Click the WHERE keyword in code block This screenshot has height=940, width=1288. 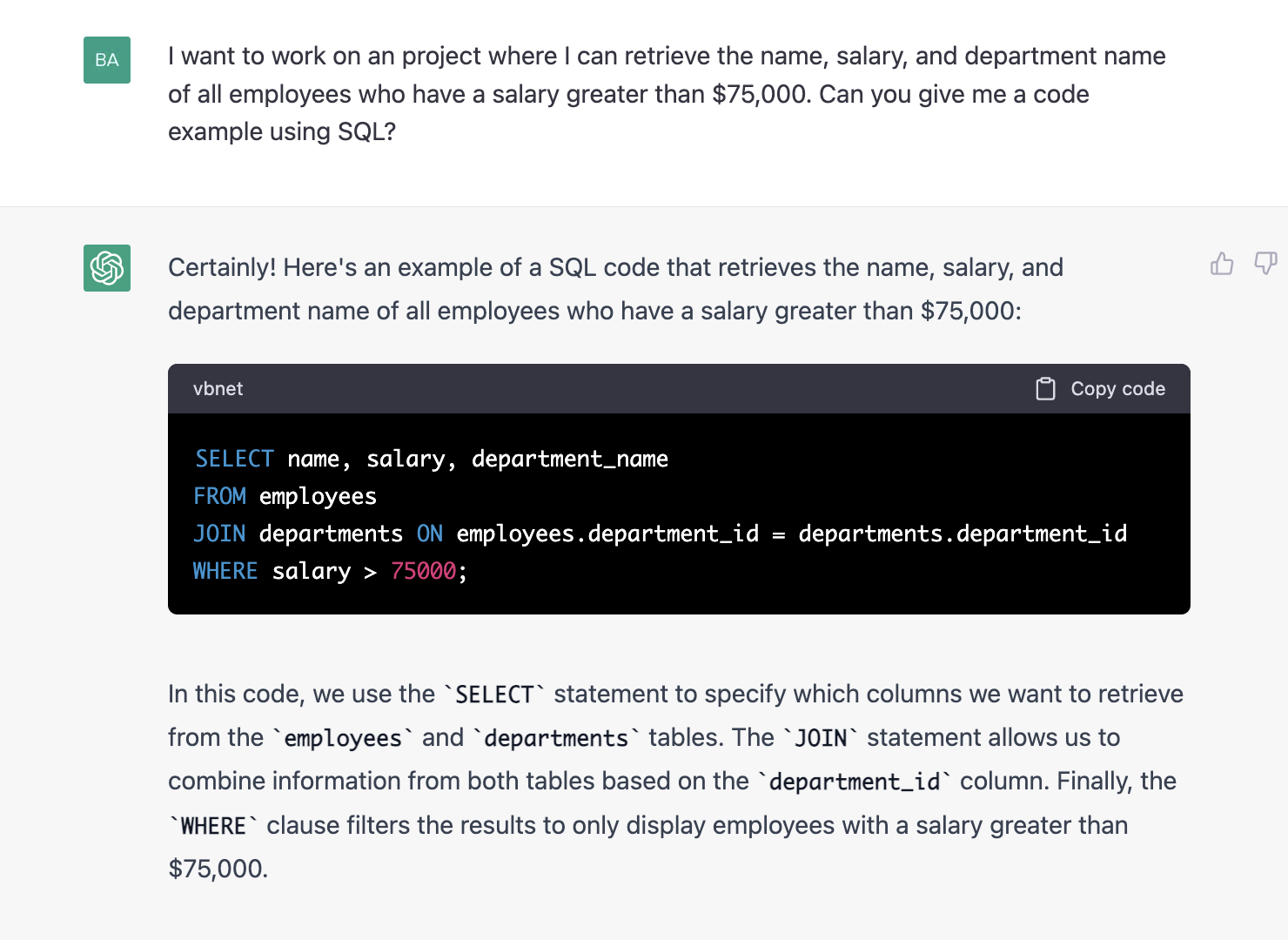point(225,571)
